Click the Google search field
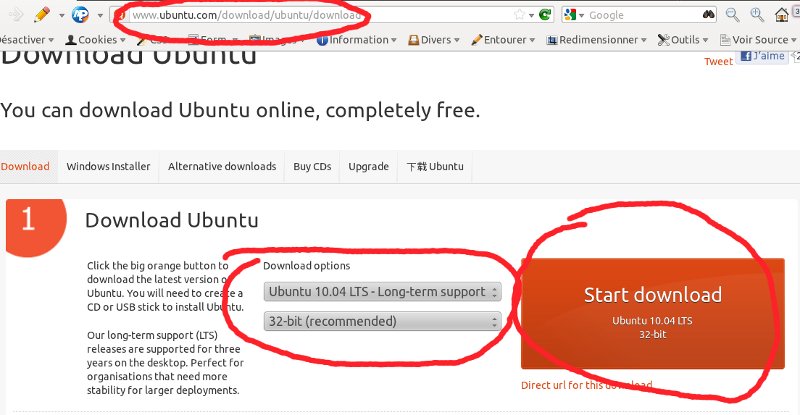 (643, 15)
